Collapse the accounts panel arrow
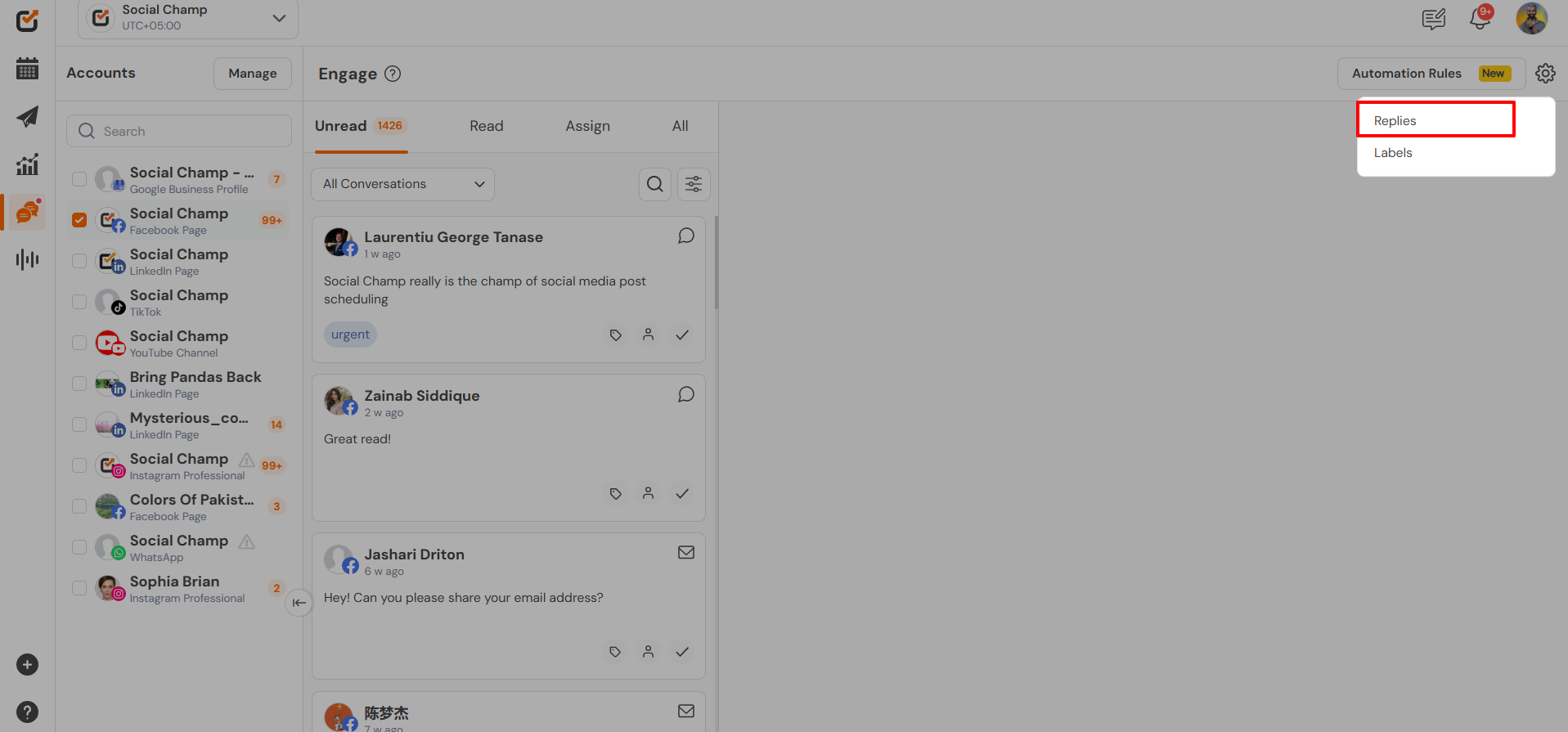 pyautogui.click(x=299, y=603)
